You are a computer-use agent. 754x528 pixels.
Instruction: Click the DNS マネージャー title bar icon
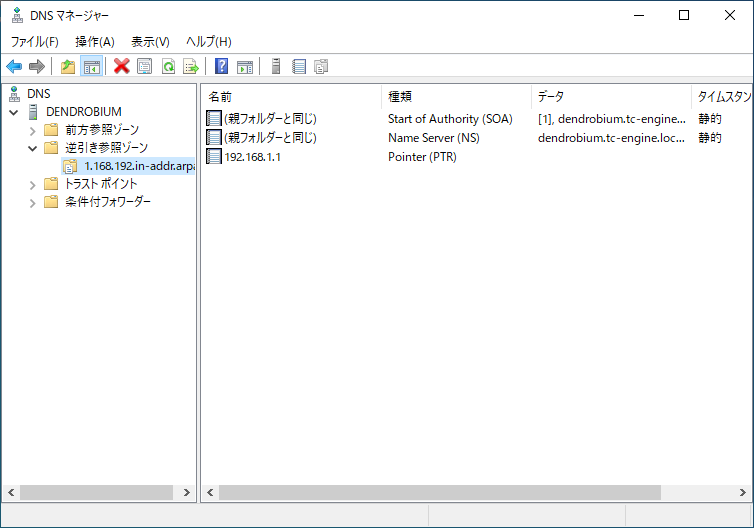17,15
